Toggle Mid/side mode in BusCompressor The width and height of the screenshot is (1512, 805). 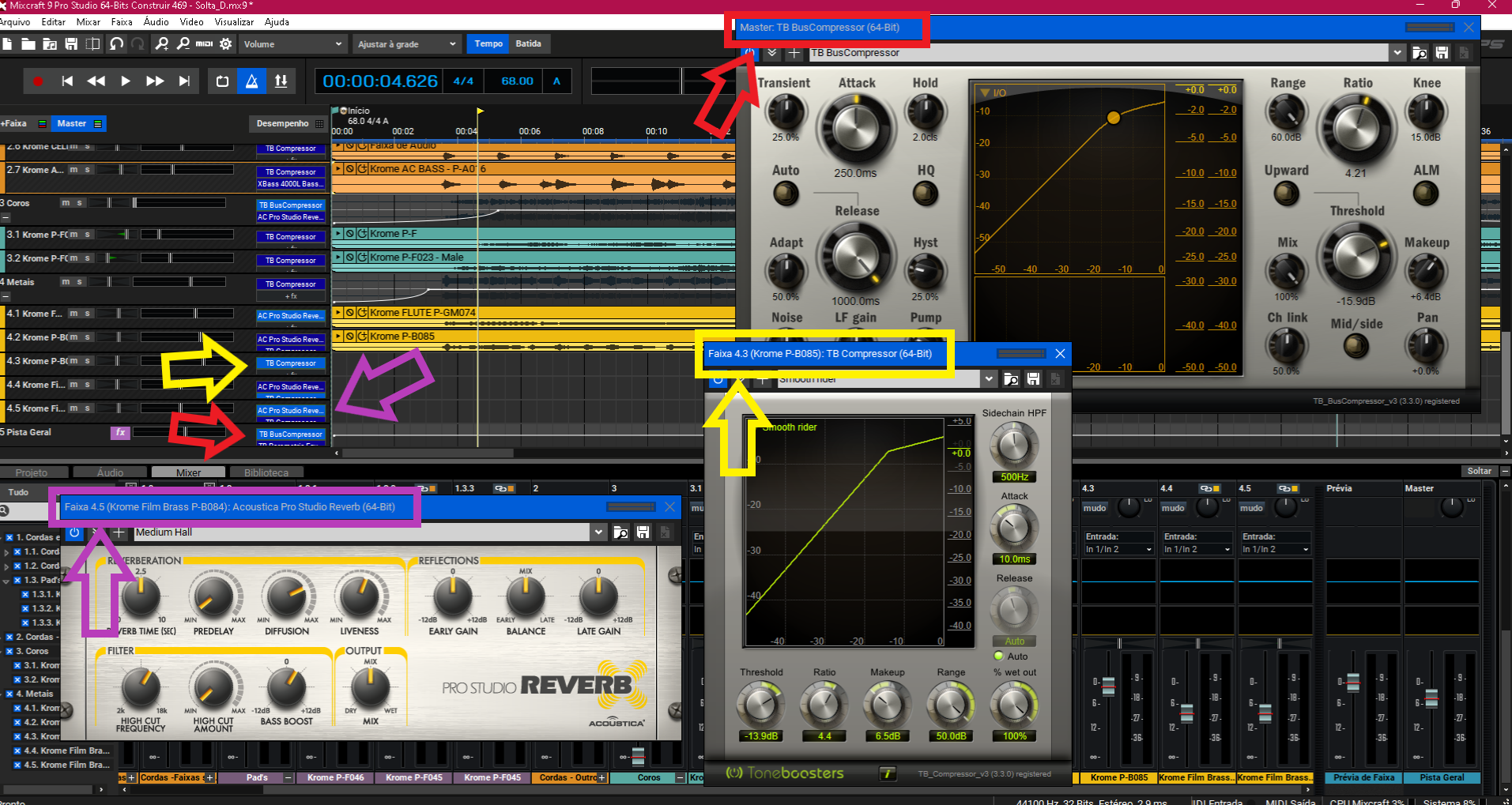pos(1356,345)
